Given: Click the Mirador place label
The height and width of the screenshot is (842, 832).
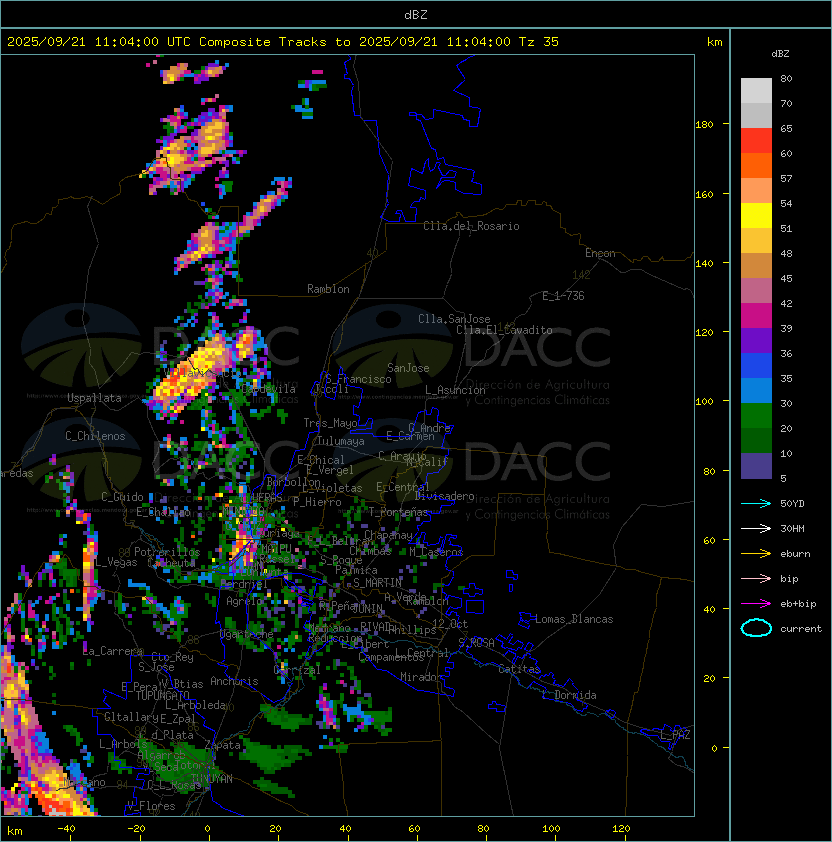Looking at the screenshot, I should click(421, 677).
